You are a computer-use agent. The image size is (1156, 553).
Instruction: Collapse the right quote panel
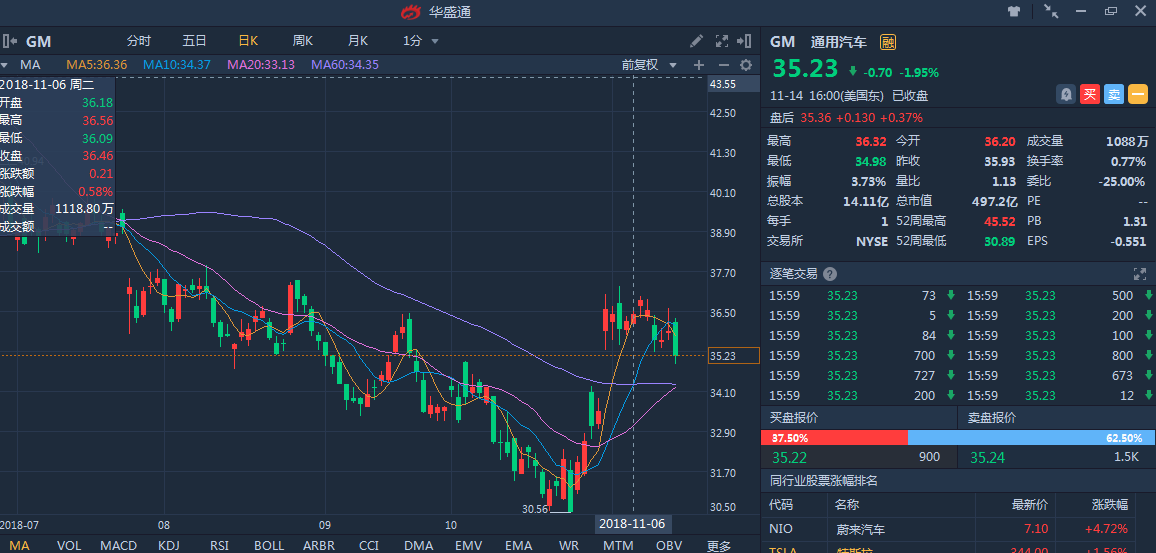click(745, 41)
